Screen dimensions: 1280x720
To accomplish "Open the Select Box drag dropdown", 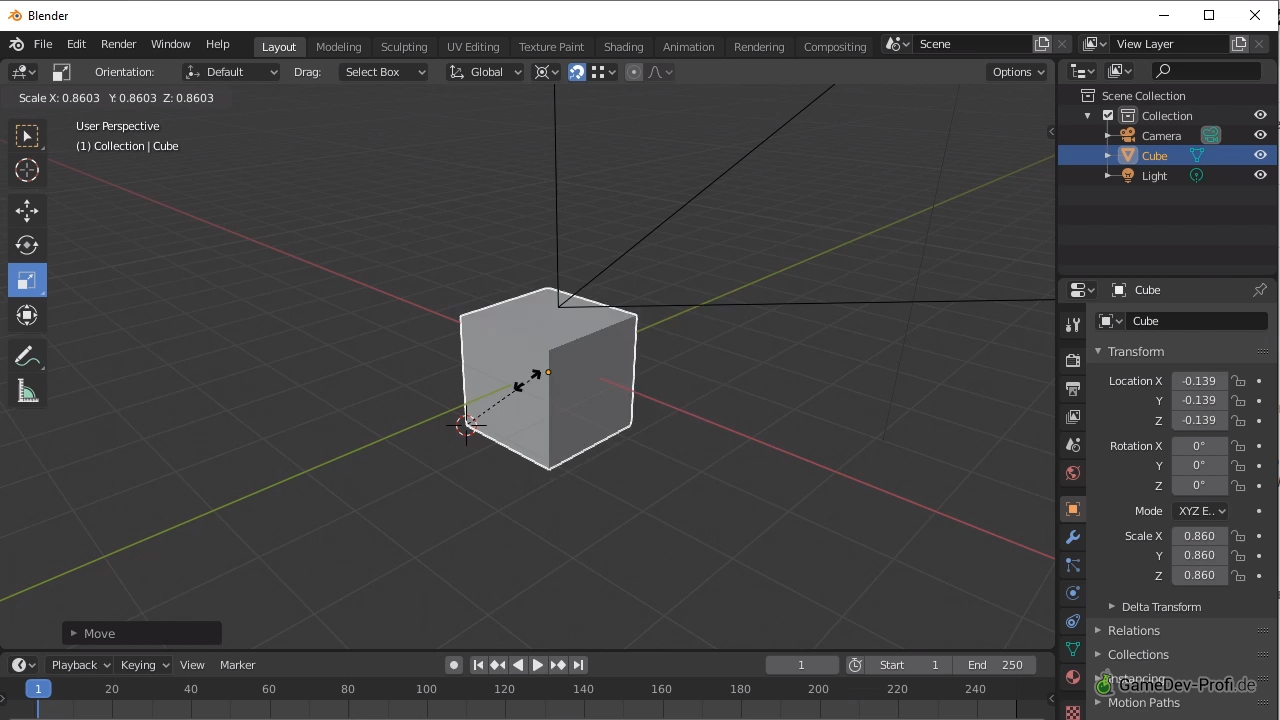I will 384,72.
